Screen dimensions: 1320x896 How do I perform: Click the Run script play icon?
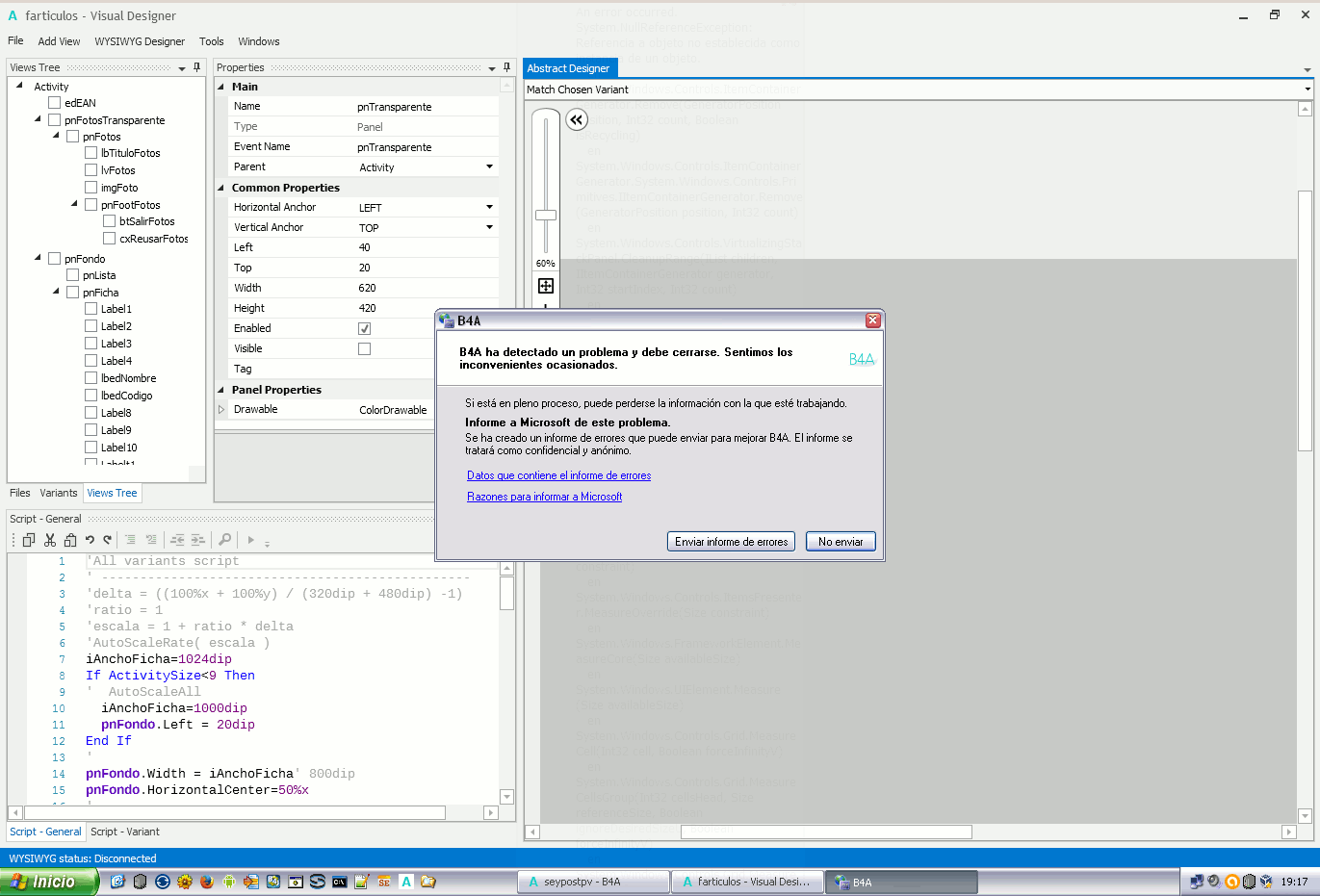pyautogui.click(x=251, y=540)
